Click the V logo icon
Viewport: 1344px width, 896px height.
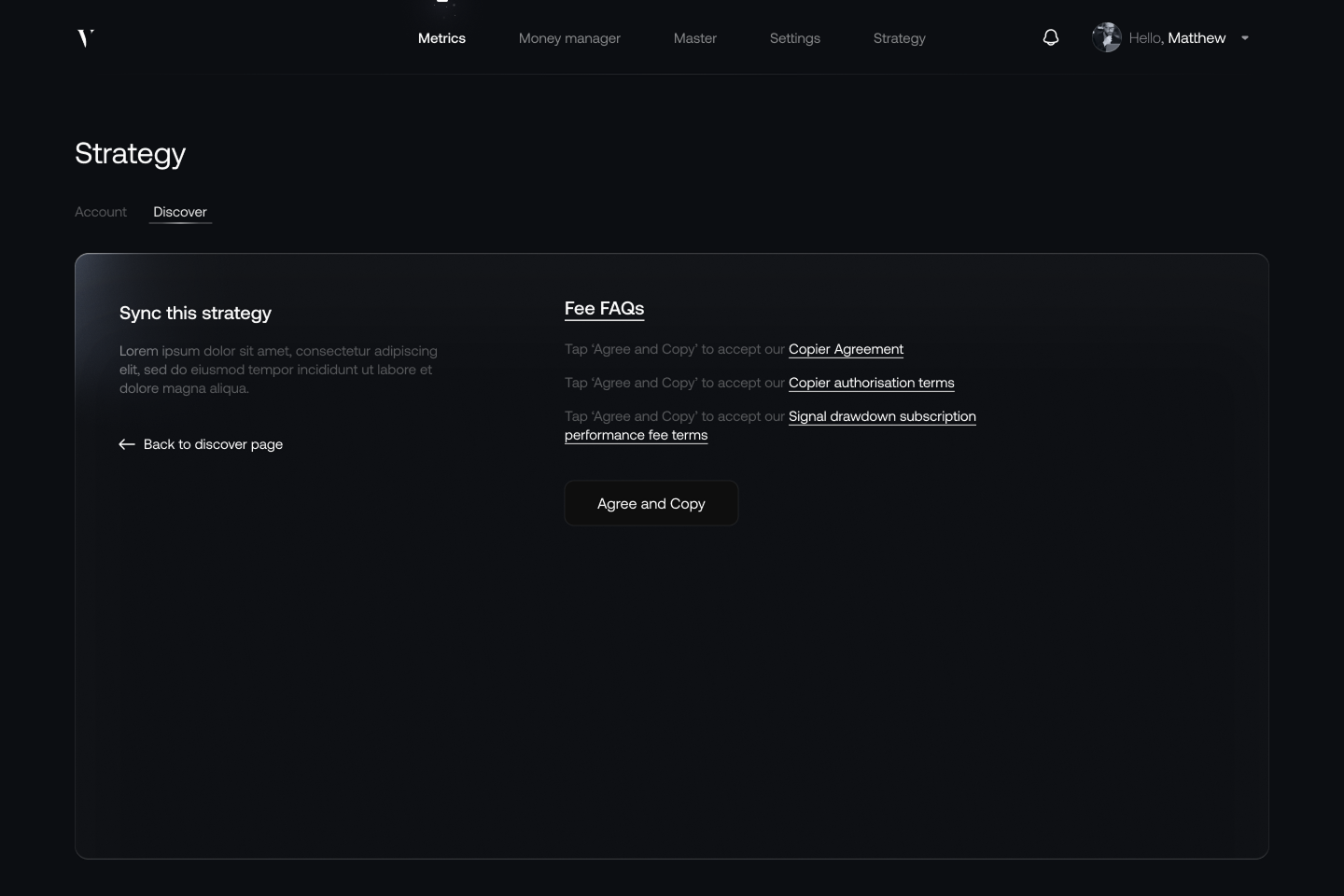[x=86, y=38]
